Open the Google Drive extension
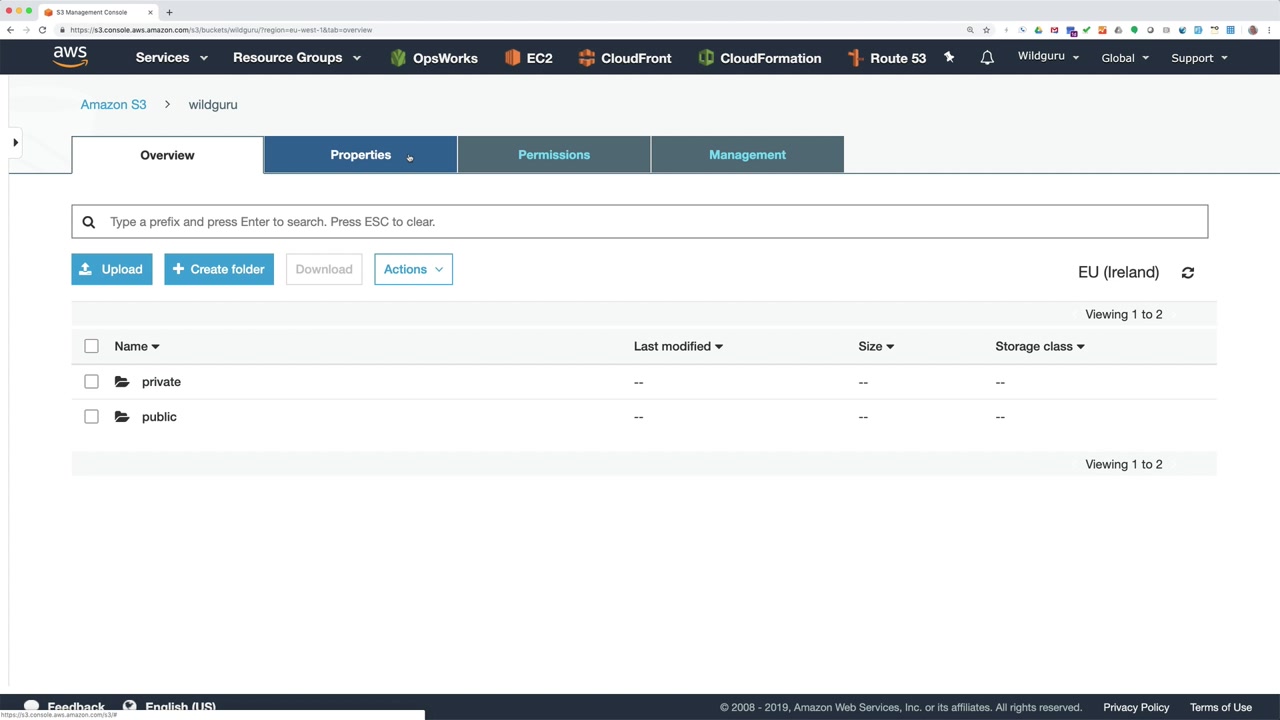1280x720 pixels. point(1038,30)
